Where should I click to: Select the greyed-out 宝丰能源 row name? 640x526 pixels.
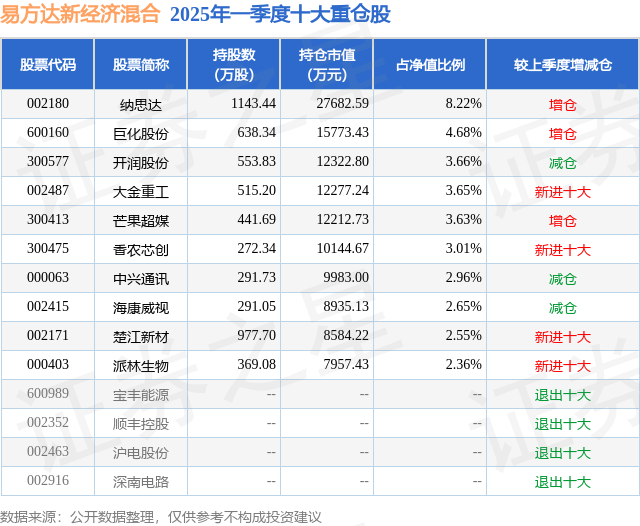click(141, 395)
